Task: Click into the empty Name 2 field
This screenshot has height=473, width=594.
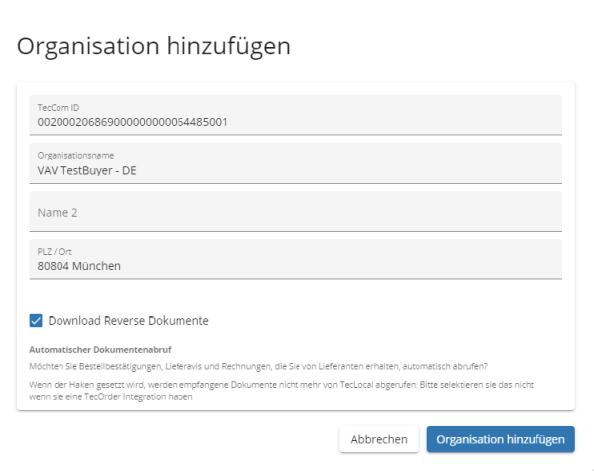Action: click(295, 211)
